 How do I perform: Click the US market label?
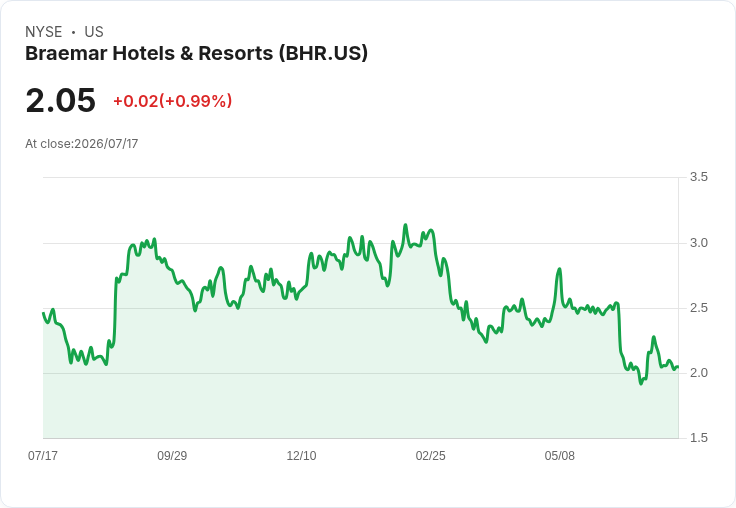click(x=94, y=31)
